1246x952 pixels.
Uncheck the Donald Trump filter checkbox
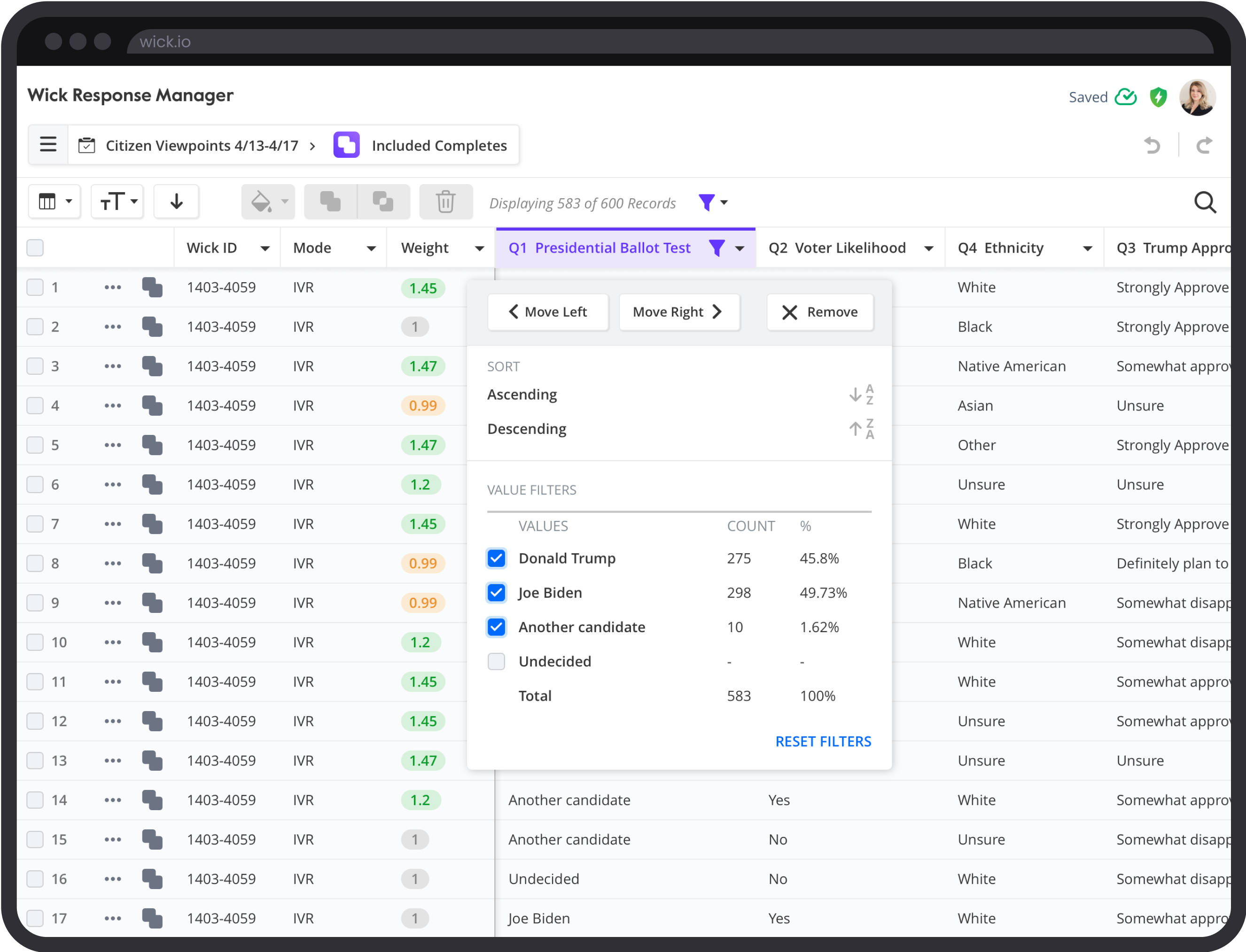(497, 558)
